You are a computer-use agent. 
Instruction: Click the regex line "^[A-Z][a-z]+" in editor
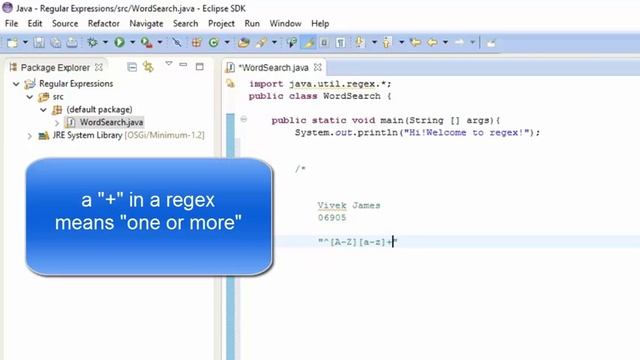(357, 242)
